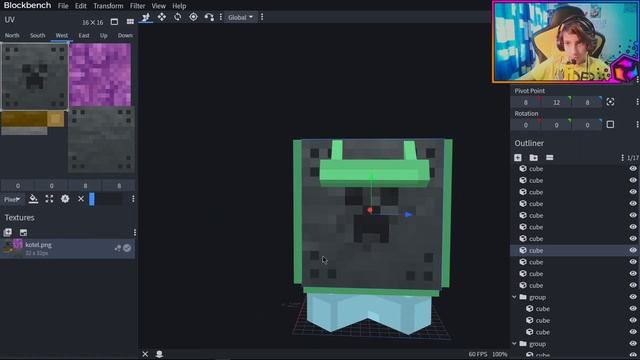Viewport: 640px width, 360px height.
Task: Click the Maximize UV corners icon
Action: coord(49,199)
